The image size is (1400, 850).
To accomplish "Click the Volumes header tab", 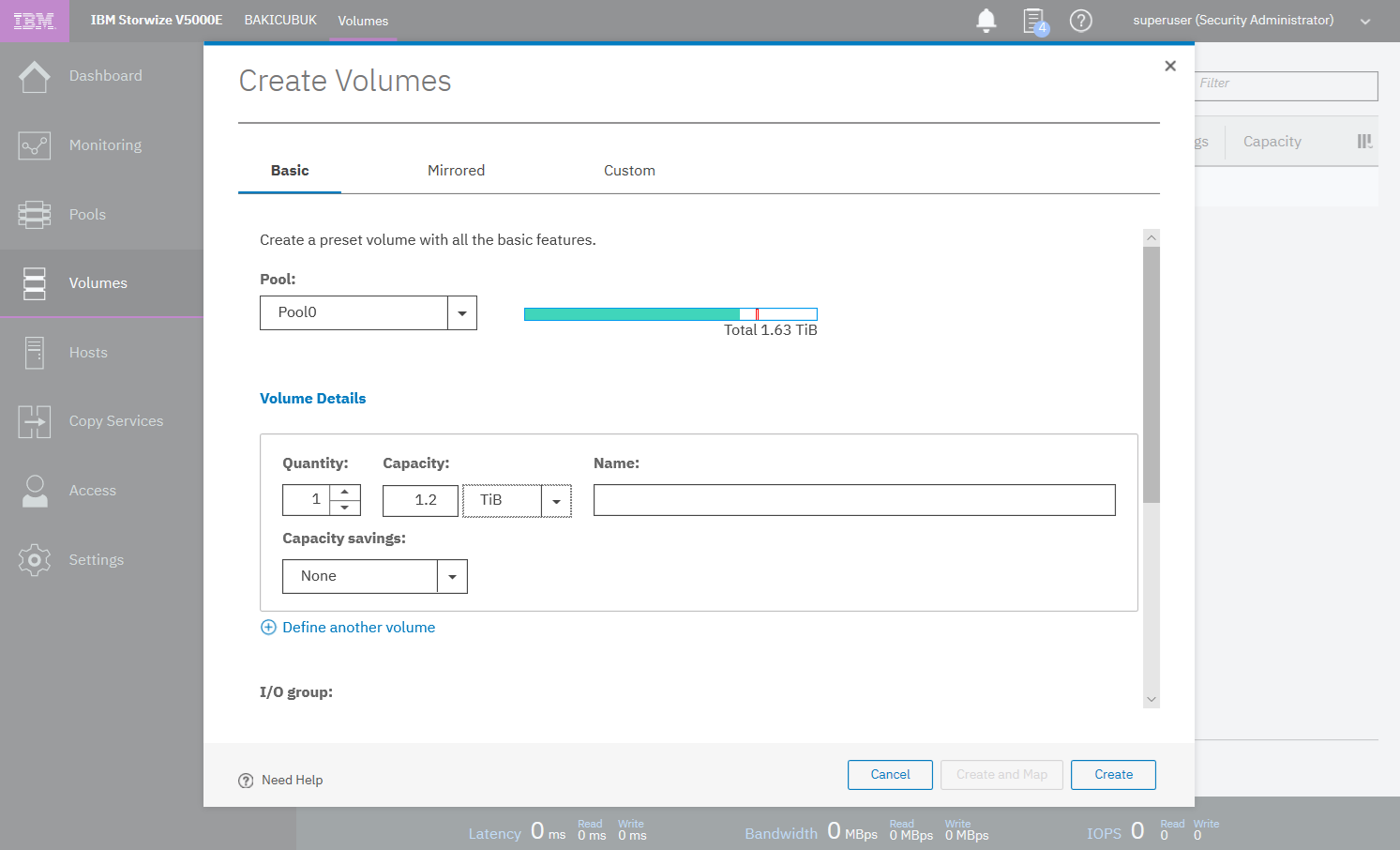I will click(x=363, y=21).
